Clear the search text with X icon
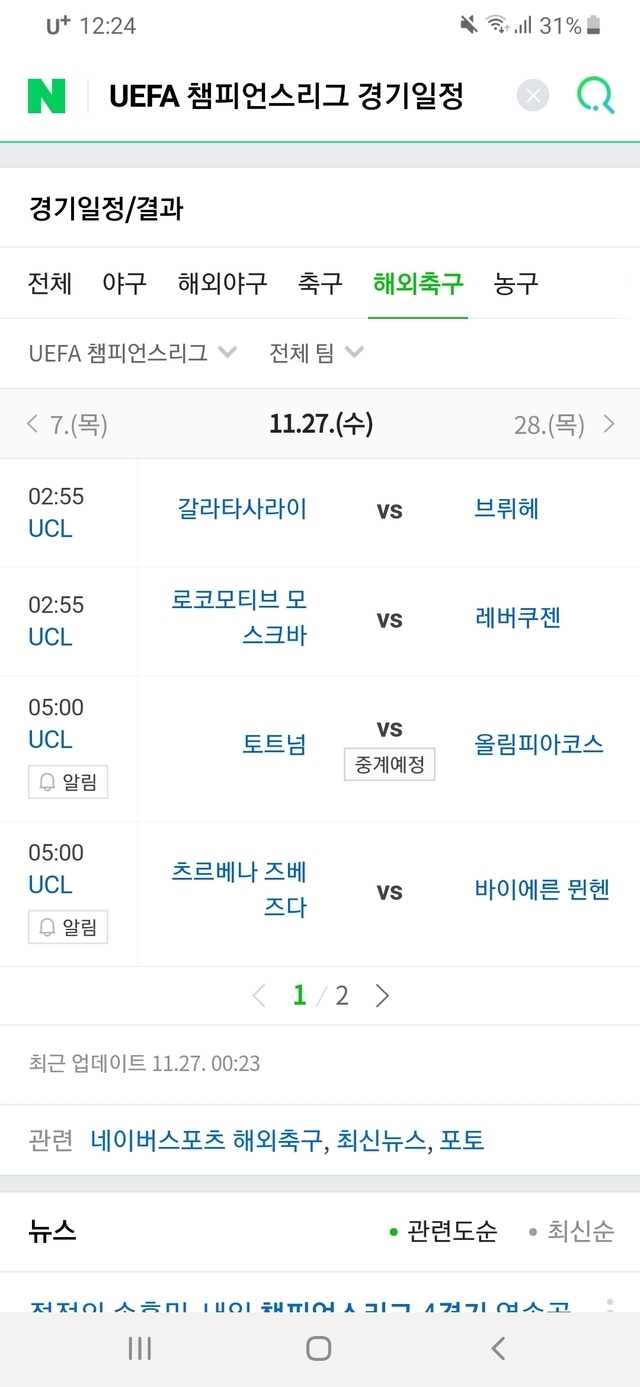 tap(533, 96)
